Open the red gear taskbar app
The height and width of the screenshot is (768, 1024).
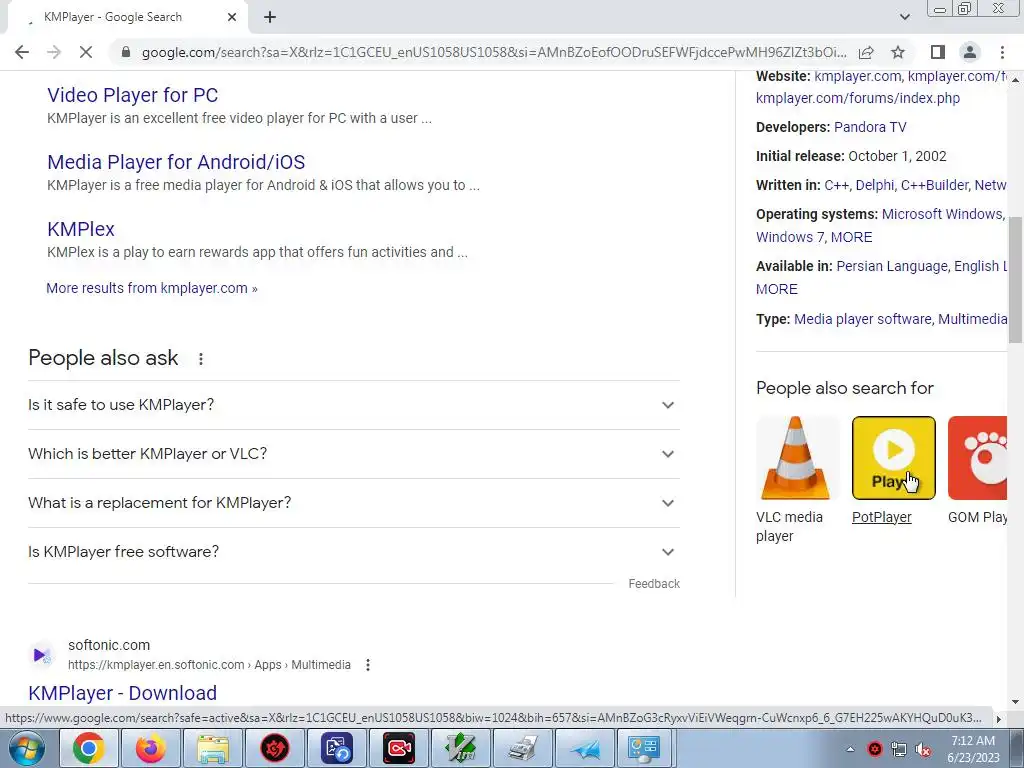[x=275, y=748]
